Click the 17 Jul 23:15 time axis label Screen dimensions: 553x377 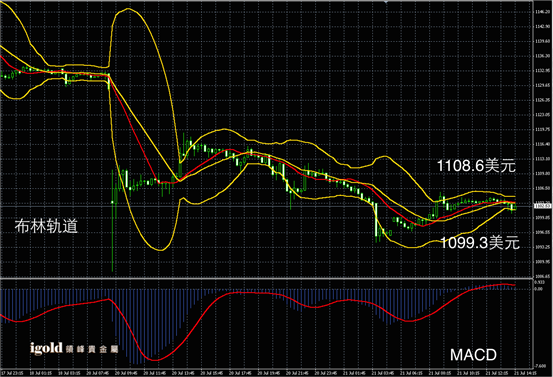click(12, 373)
